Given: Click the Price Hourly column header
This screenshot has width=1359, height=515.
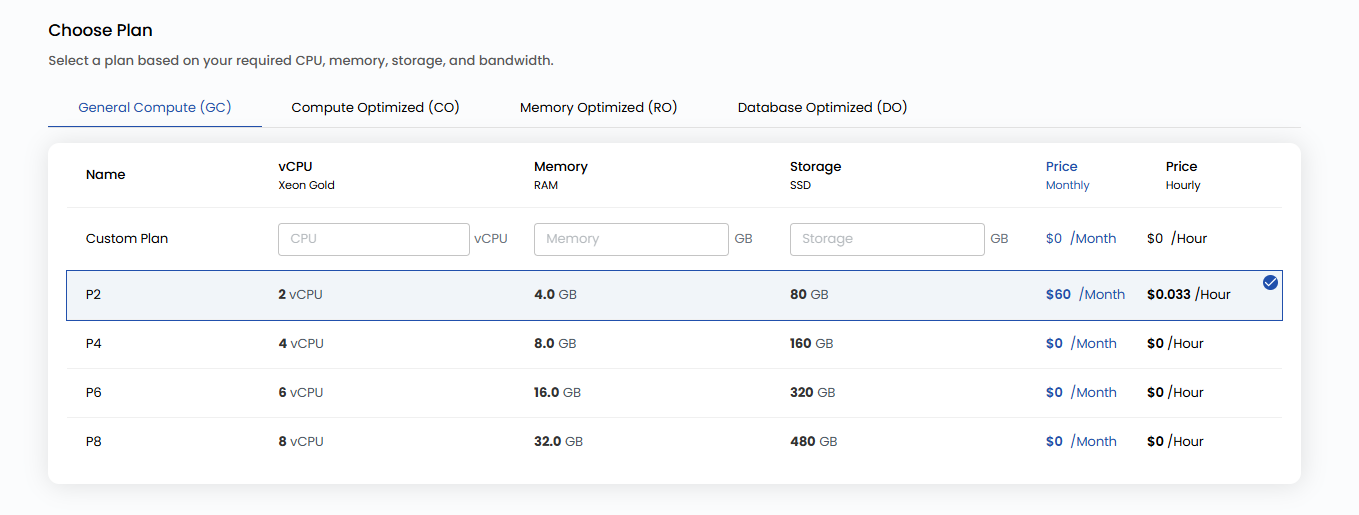Looking at the screenshot, I should [1182, 175].
